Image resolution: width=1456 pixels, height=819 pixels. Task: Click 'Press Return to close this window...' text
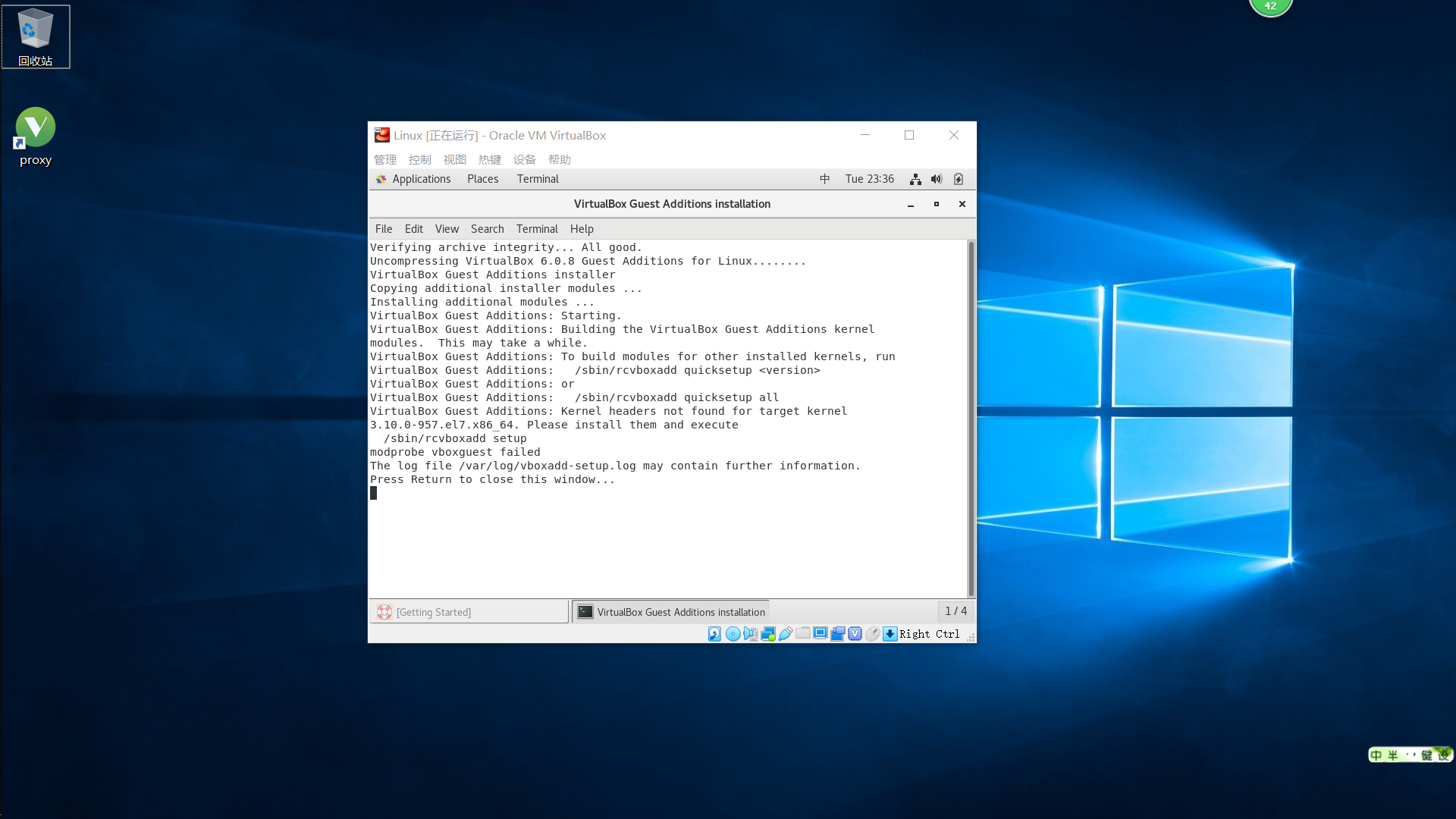(x=493, y=479)
